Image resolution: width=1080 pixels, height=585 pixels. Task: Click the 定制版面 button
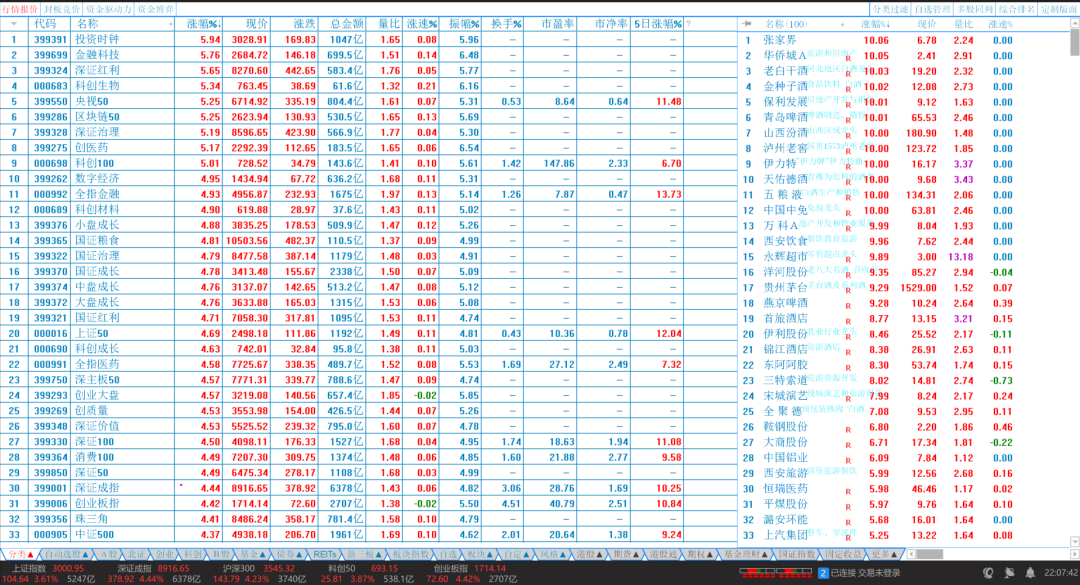coord(1058,10)
